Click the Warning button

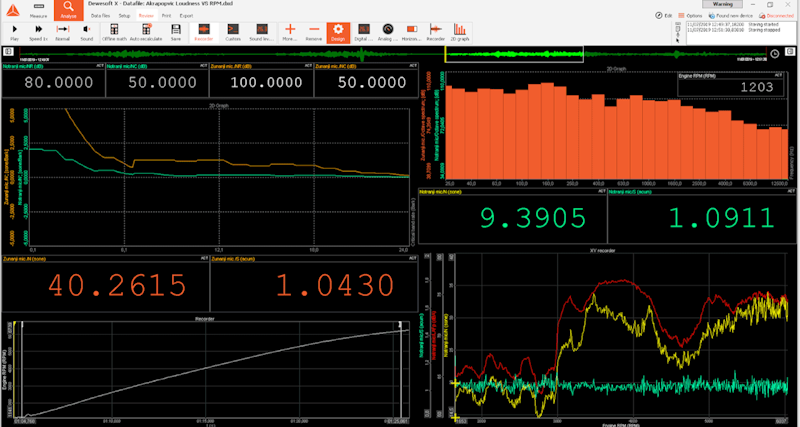[x=723, y=4]
